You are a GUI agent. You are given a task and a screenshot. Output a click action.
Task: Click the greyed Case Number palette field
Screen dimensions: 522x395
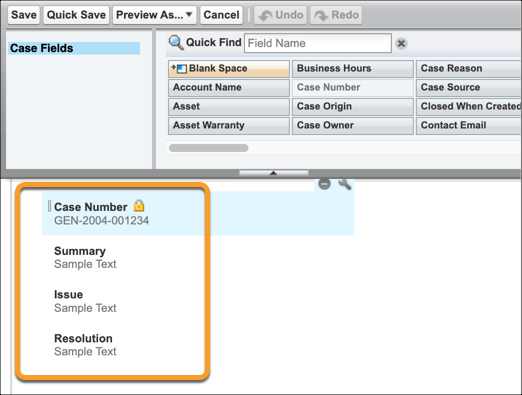(x=353, y=88)
